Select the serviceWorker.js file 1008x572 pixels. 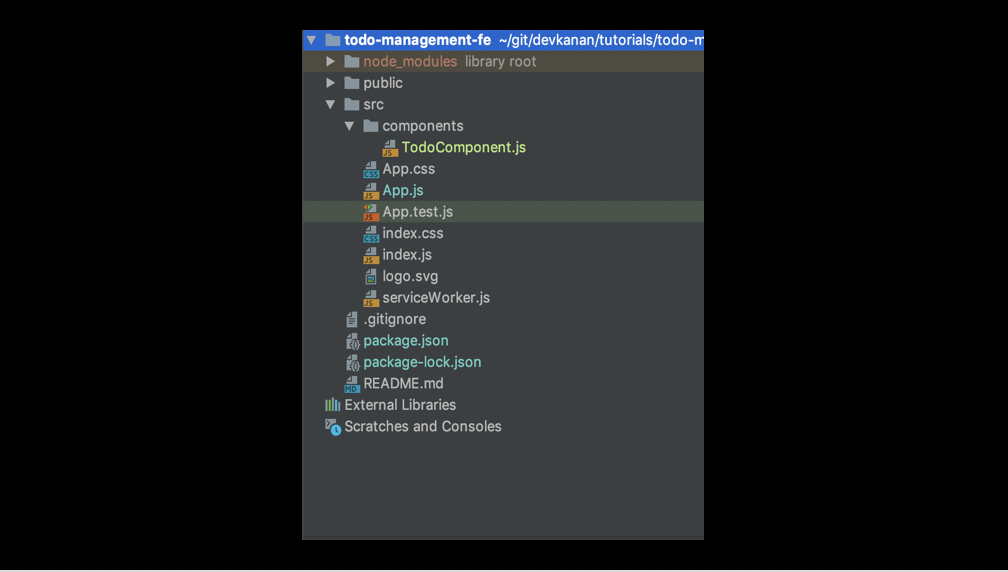coord(436,298)
